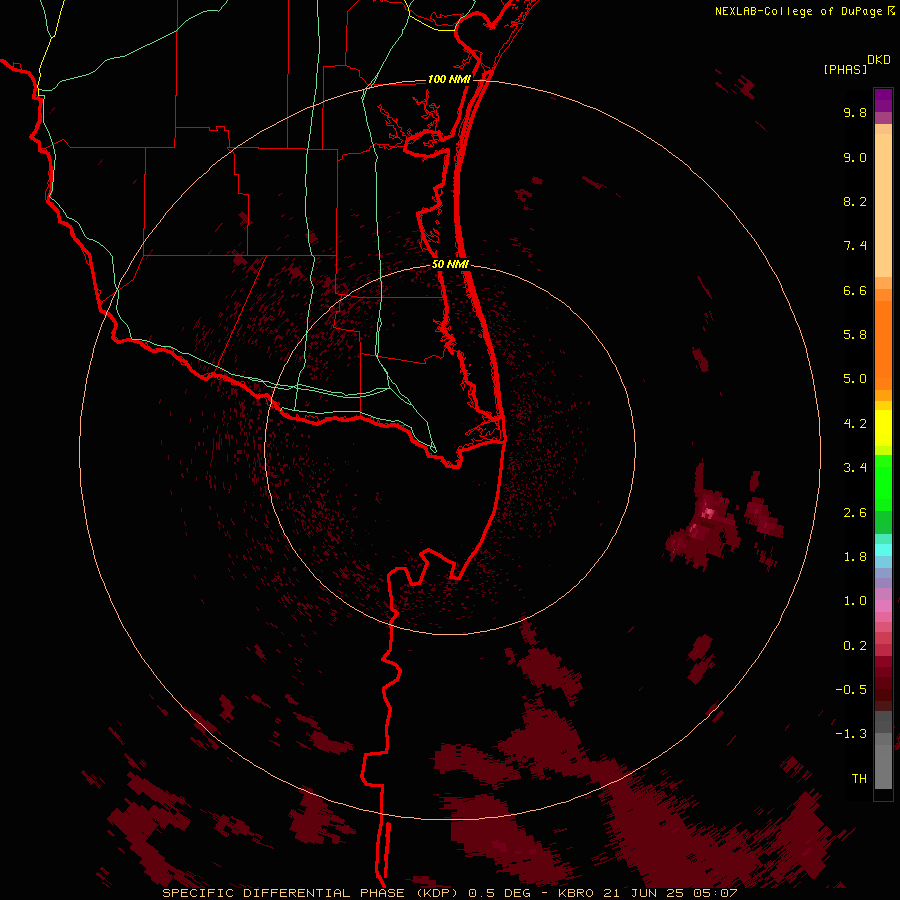Click the purple top segment of the color bar
This screenshot has width=900, height=900.
click(x=883, y=100)
